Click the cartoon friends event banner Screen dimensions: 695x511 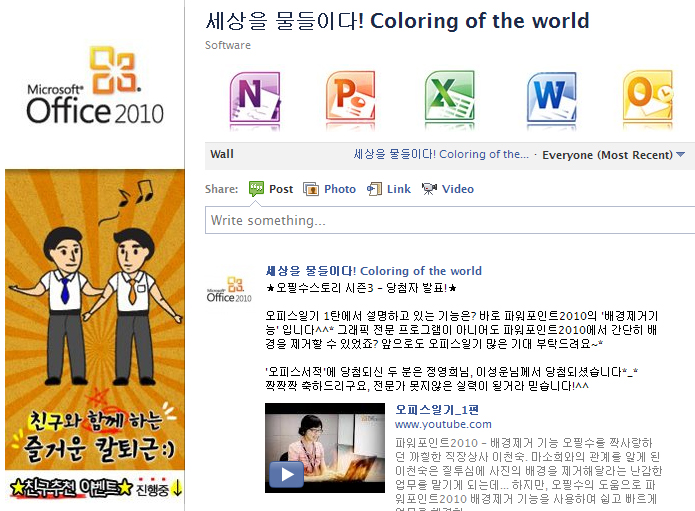pos(95,319)
